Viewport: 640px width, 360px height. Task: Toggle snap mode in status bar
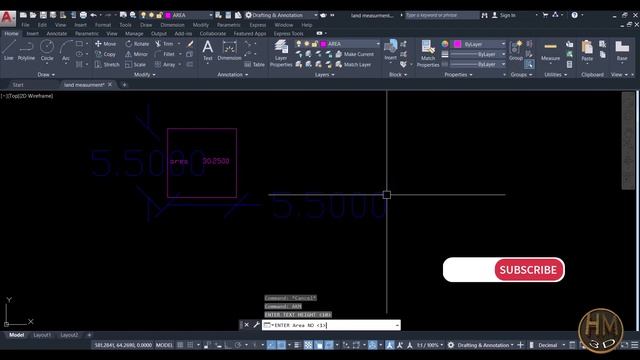pos(190,345)
